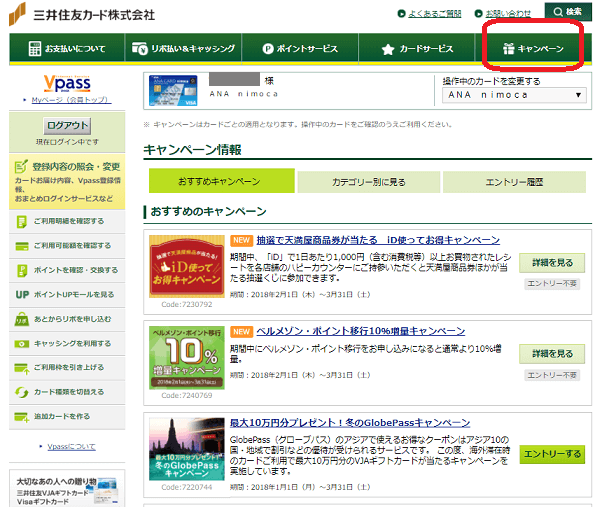601x507 pixels.
Task: Switch to エントリー履歴 tab
Action: (x=514, y=182)
